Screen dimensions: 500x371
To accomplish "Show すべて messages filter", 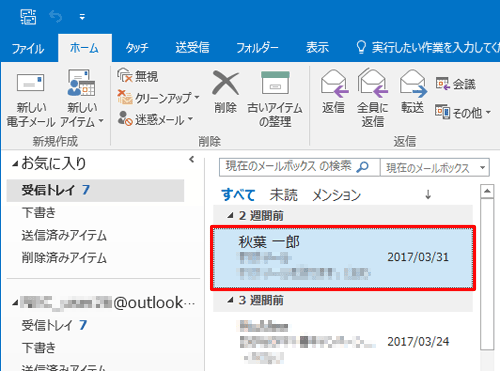I will [x=238, y=195].
